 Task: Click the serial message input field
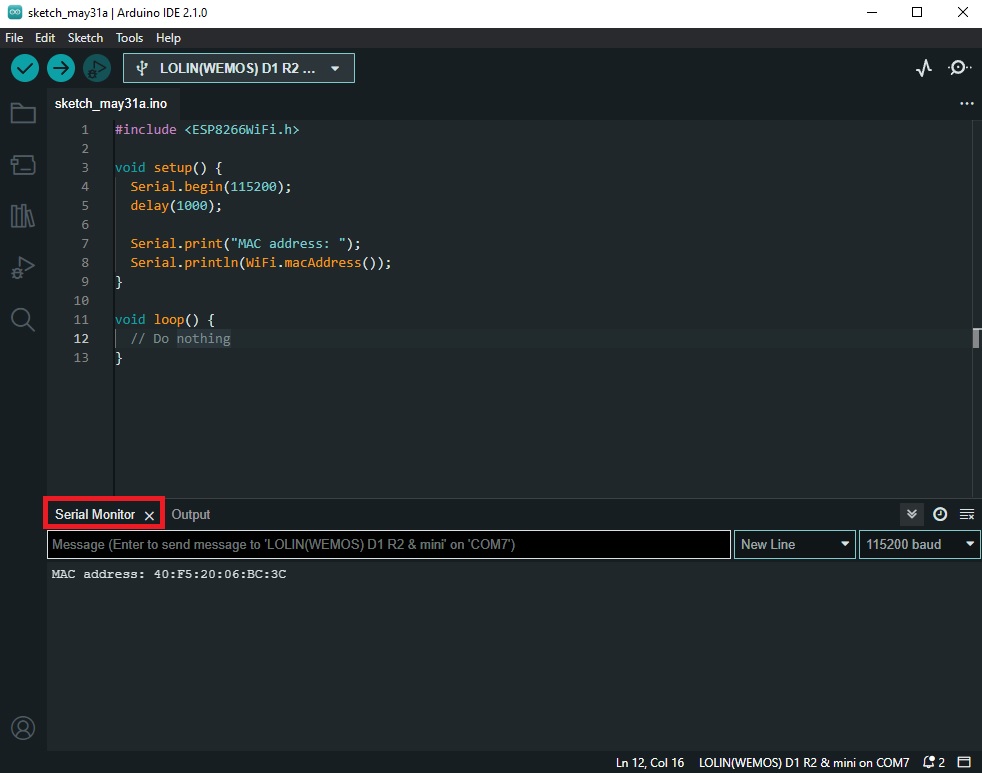(388, 544)
